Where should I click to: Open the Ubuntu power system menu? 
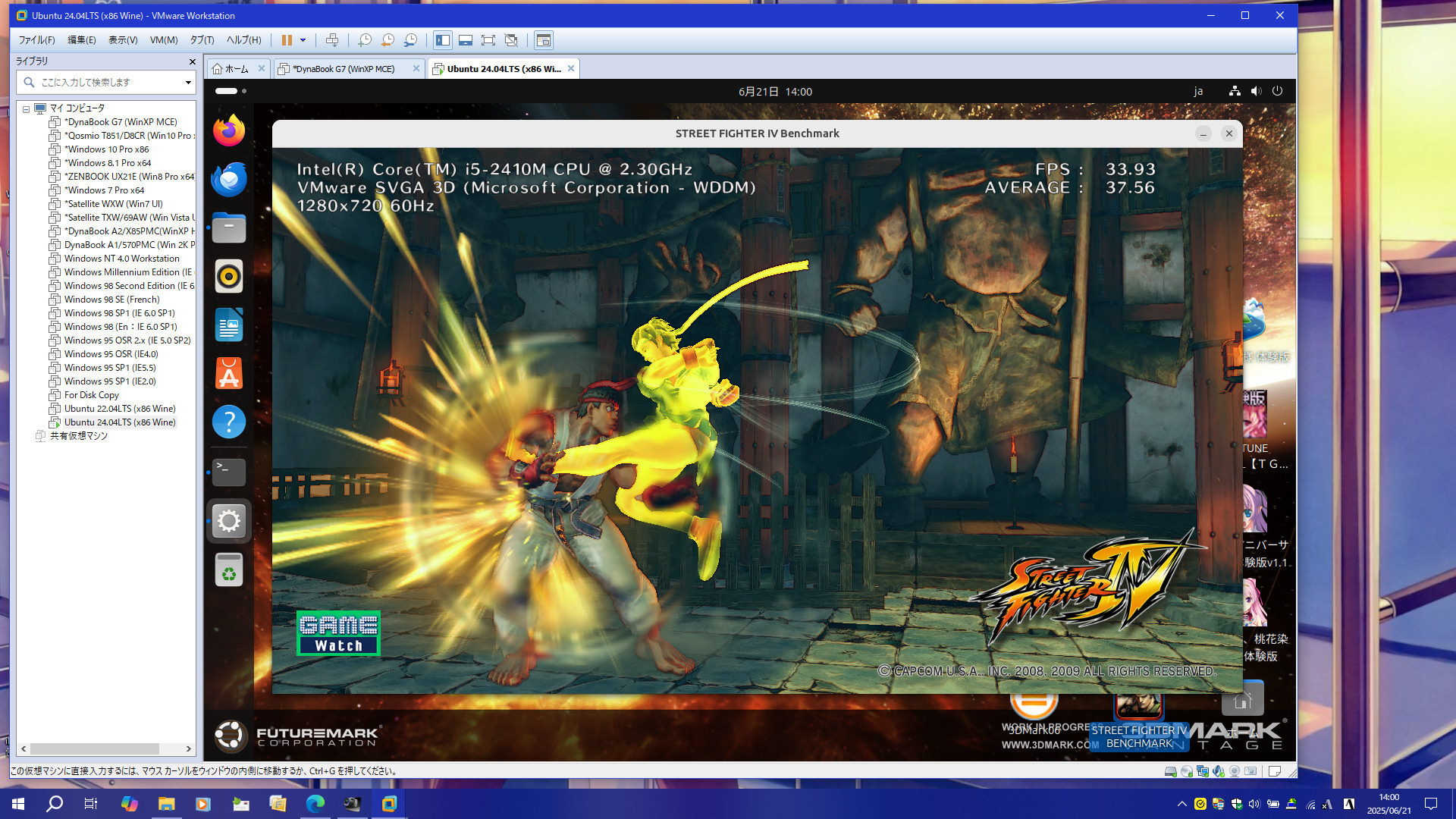[x=1277, y=91]
